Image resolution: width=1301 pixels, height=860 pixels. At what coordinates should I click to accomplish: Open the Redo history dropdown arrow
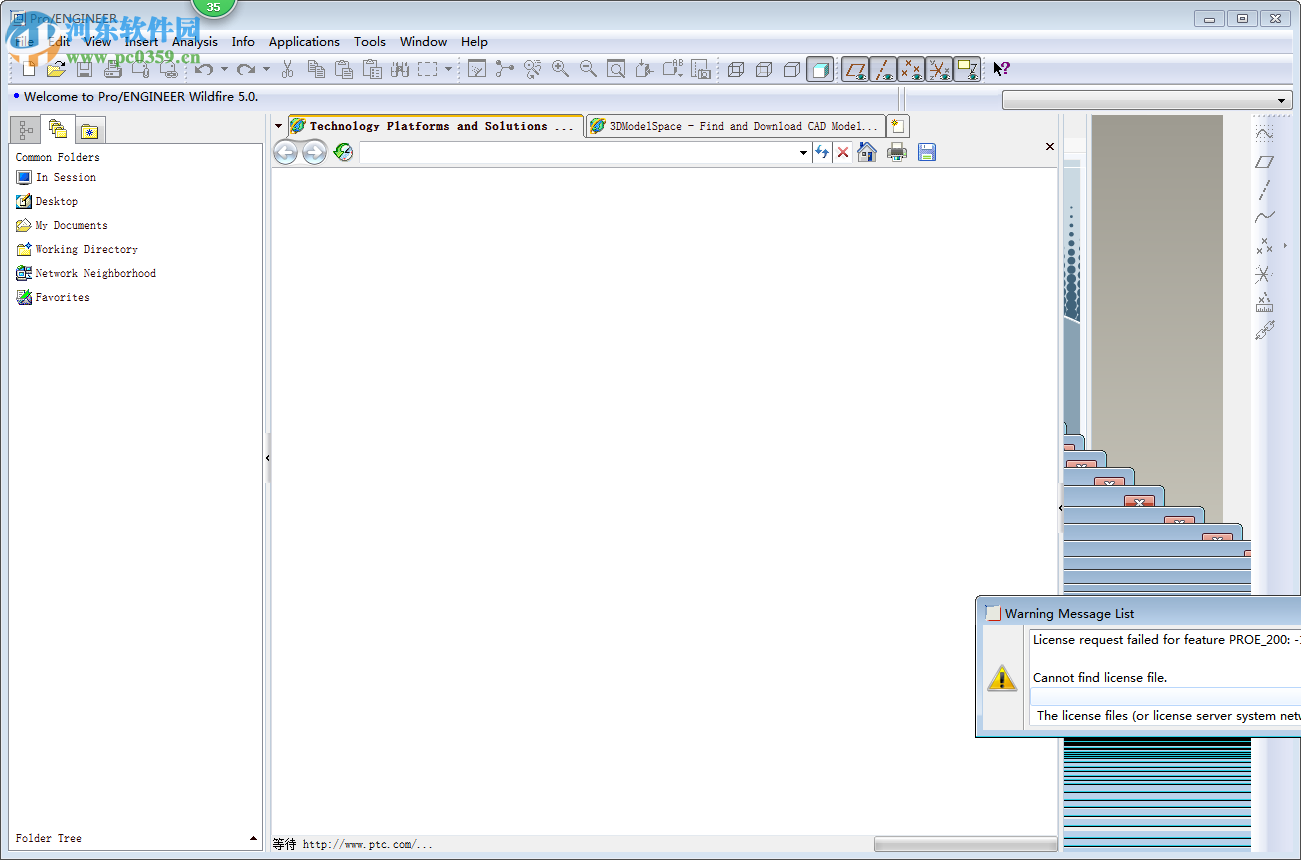click(266, 69)
